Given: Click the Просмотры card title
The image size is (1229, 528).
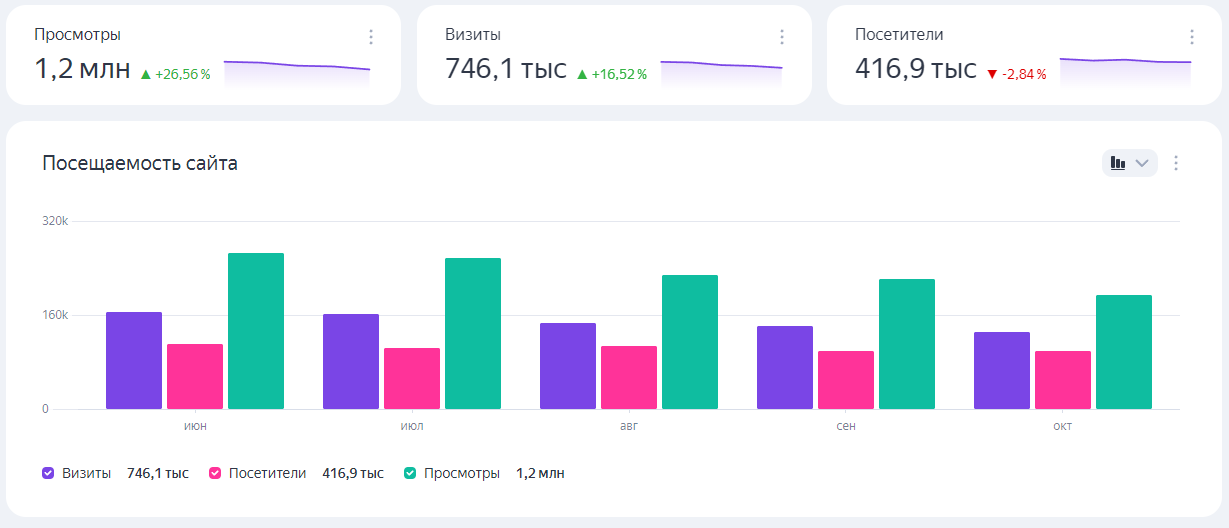Looking at the screenshot, I should point(78,34).
